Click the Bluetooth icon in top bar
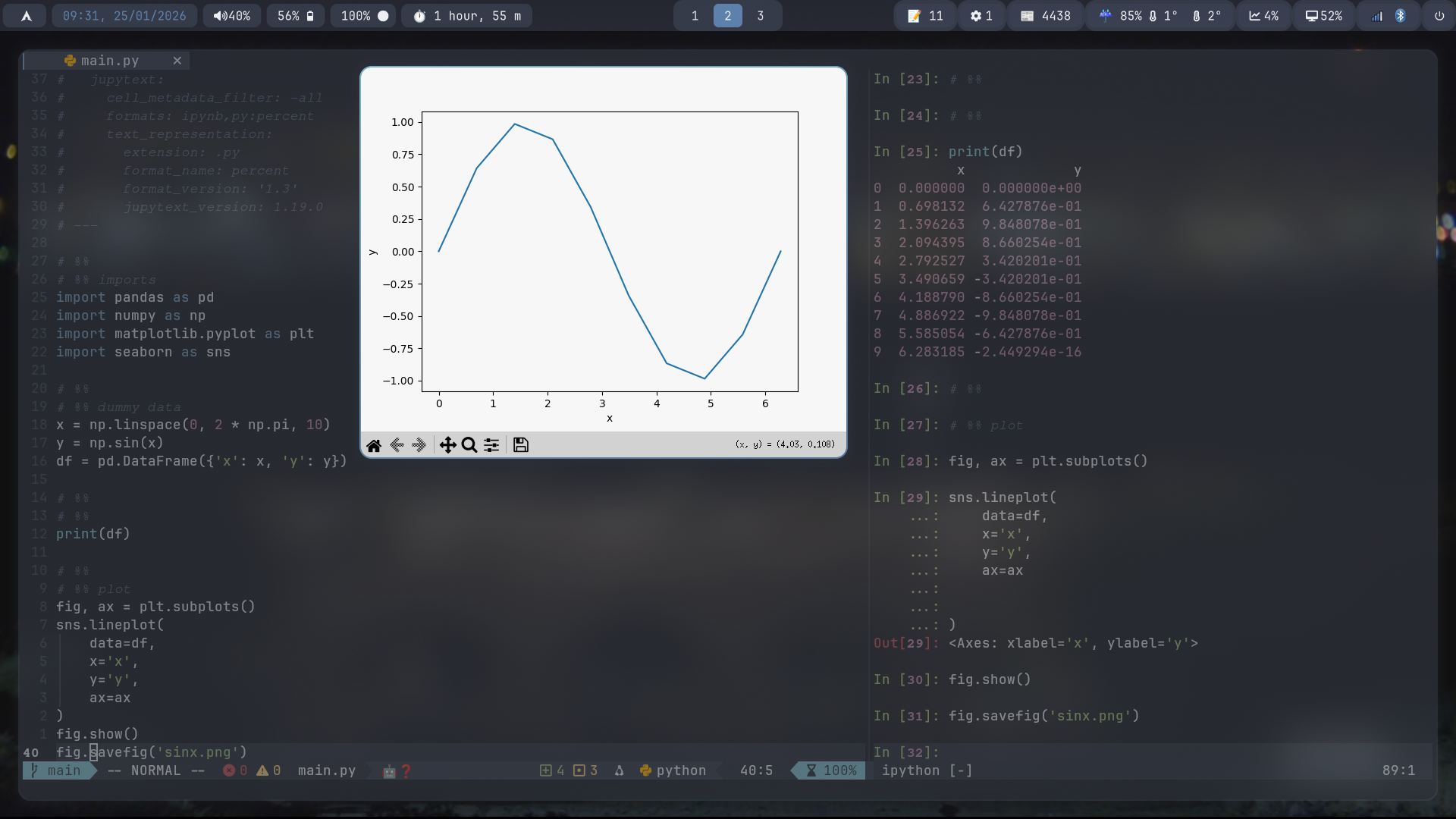 [1401, 16]
